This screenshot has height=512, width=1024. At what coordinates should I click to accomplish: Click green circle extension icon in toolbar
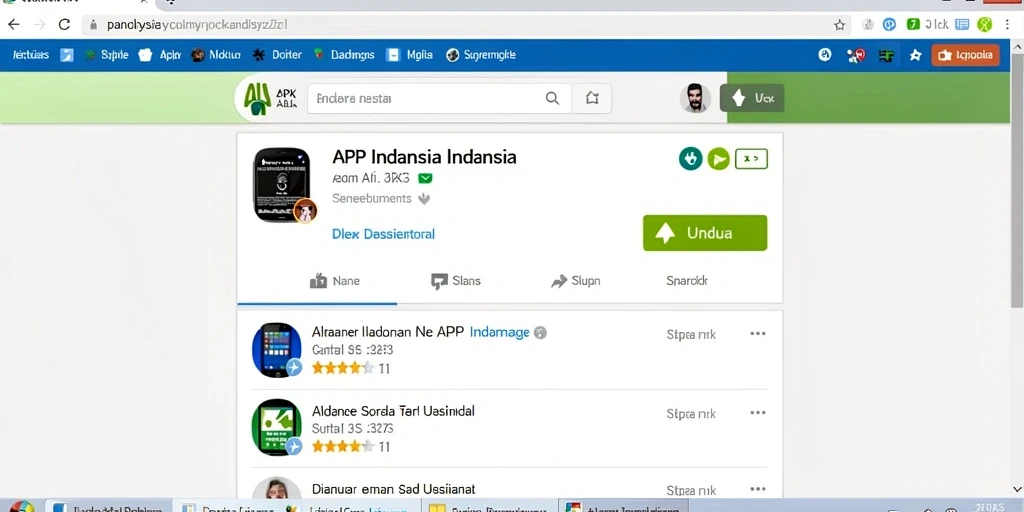[984, 25]
